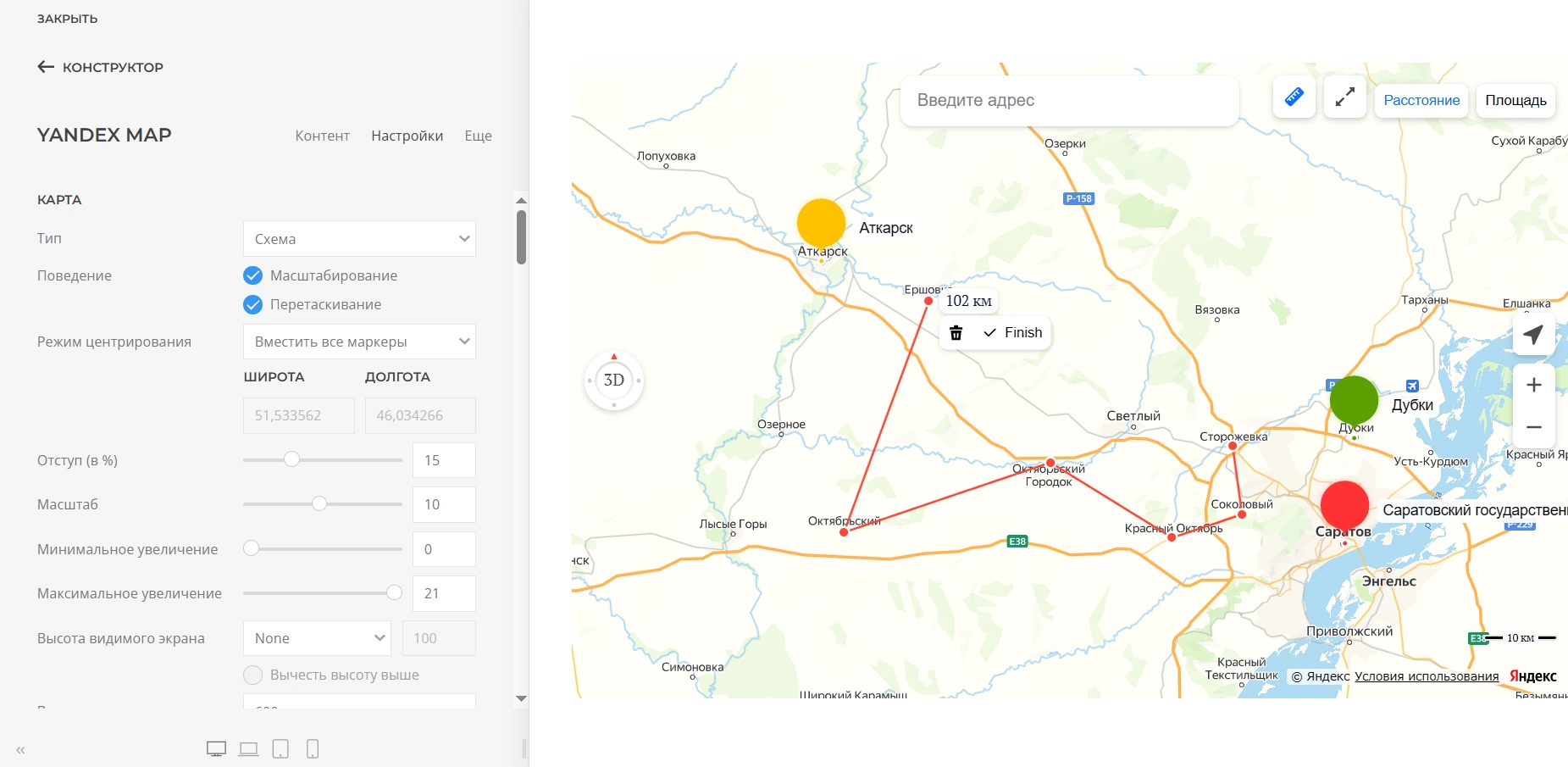Click the geolocation arrow icon
The width and height of the screenshot is (1568, 767).
[x=1533, y=335]
